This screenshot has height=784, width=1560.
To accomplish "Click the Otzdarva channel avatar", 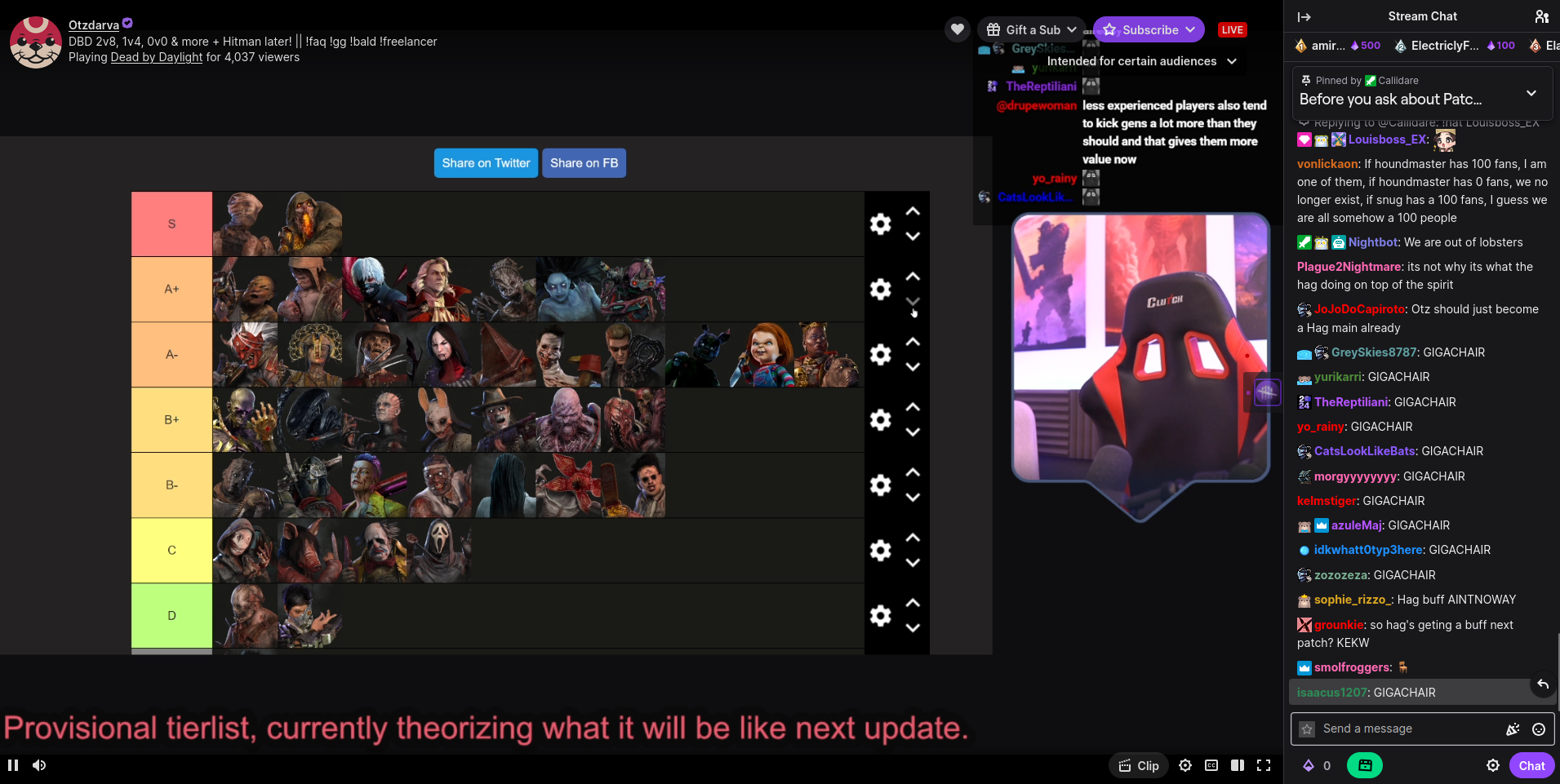I will pyautogui.click(x=36, y=42).
